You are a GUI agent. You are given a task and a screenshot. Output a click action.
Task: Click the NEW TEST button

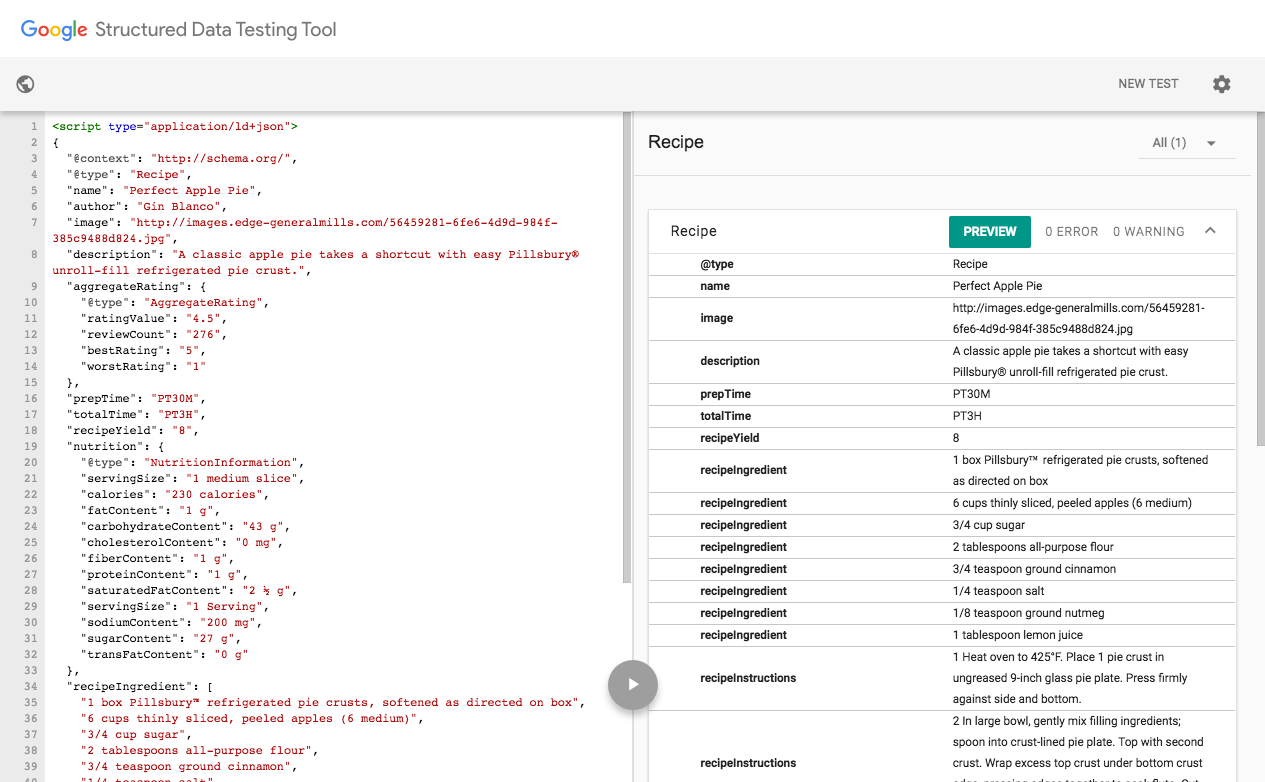click(x=1148, y=84)
